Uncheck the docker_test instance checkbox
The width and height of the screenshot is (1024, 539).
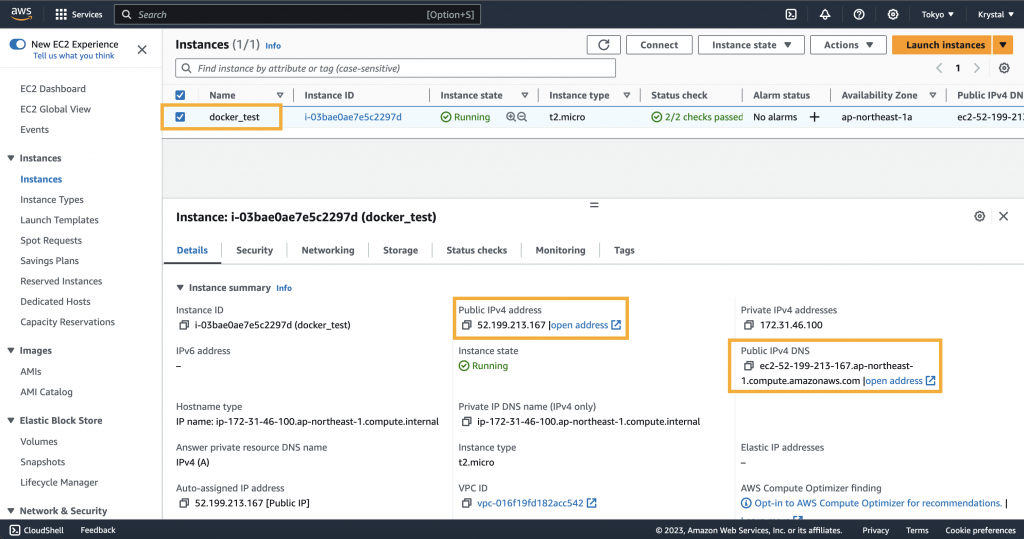pyautogui.click(x=180, y=117)
